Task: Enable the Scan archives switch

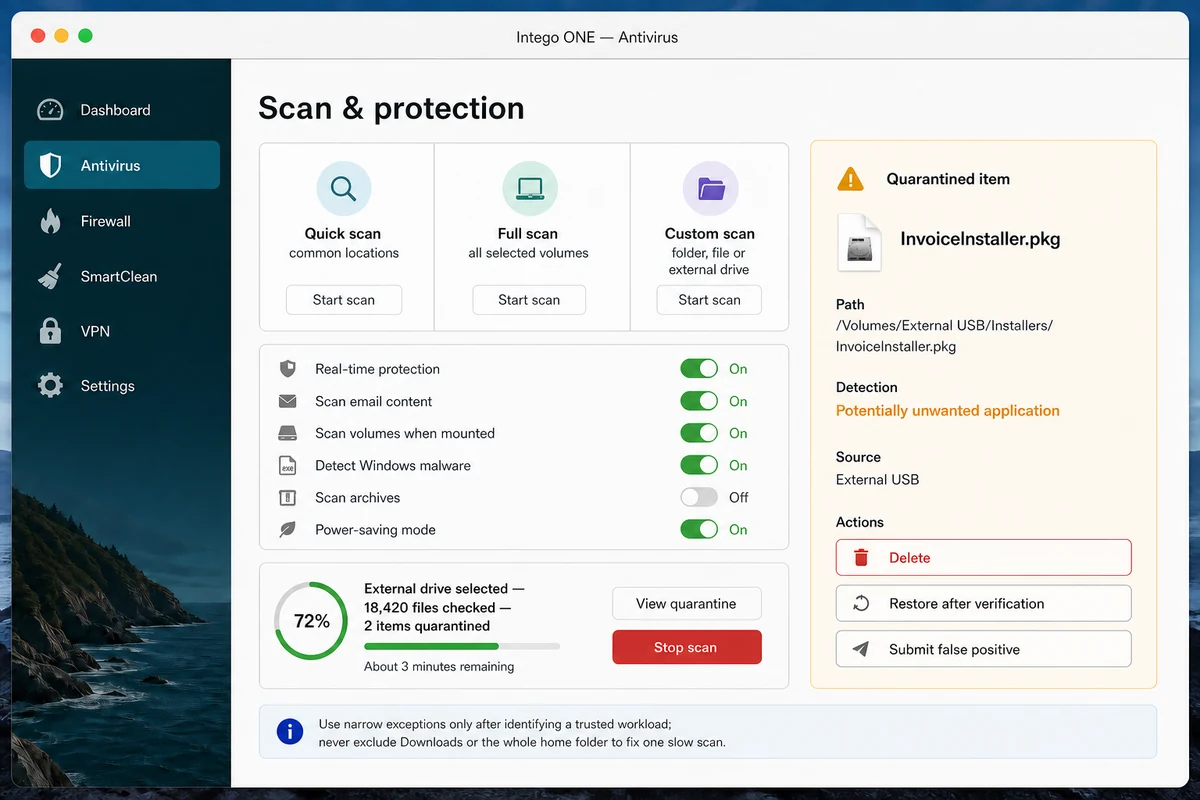Action: pyautogui.click(x=699, y=497)
